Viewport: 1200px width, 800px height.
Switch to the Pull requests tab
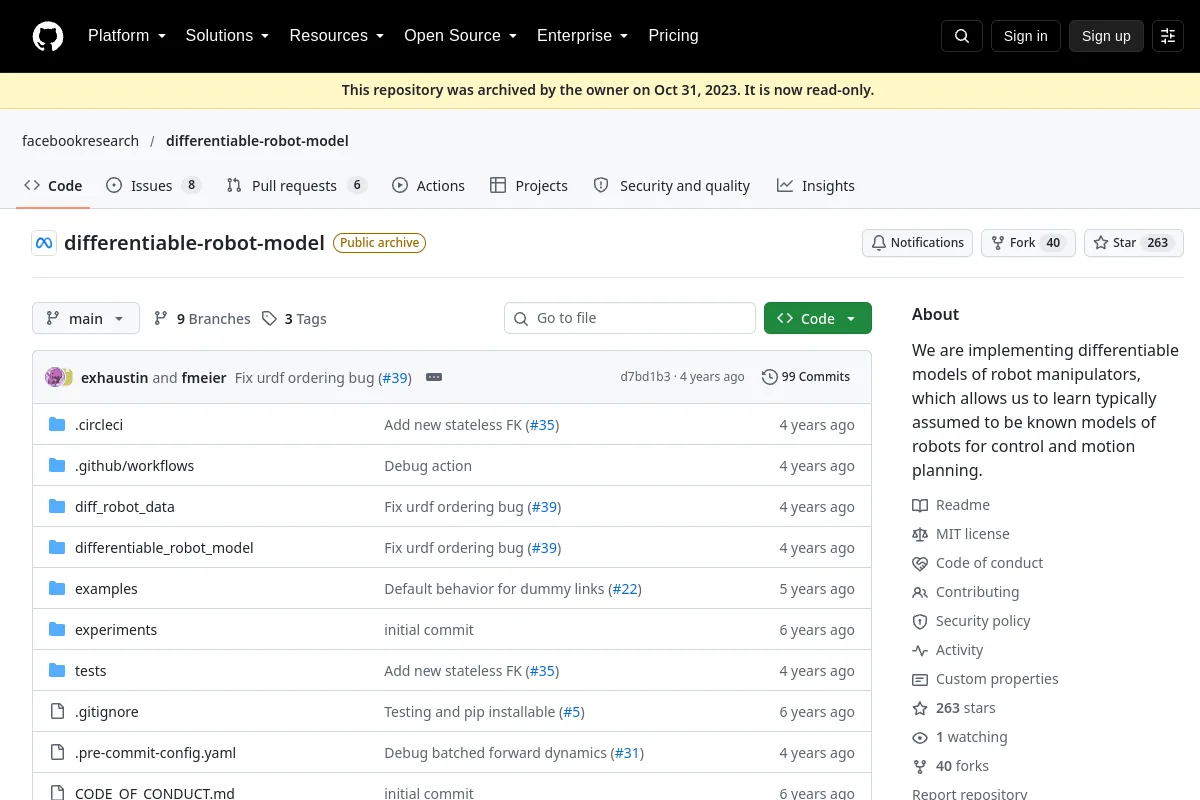297,186
